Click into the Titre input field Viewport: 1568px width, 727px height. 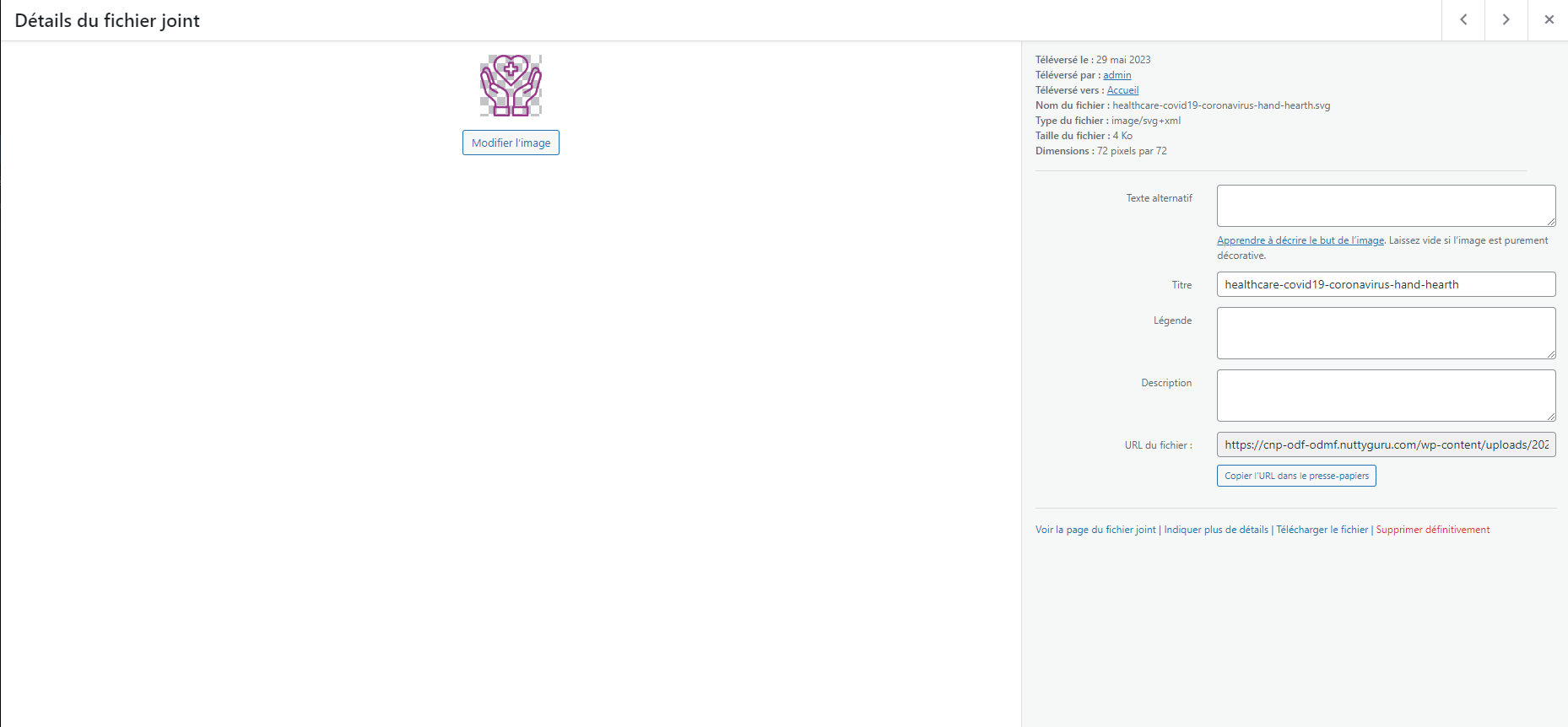tap(1385, 284)
